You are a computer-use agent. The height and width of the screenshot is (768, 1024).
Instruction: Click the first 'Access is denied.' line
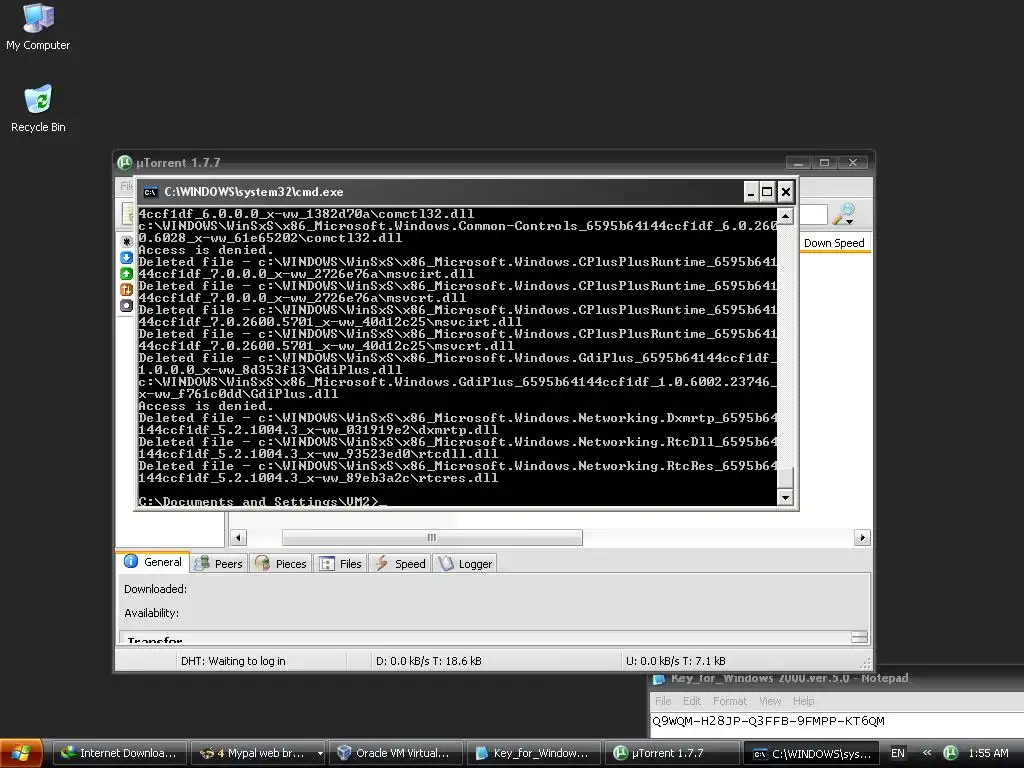(x=206, y=249)
